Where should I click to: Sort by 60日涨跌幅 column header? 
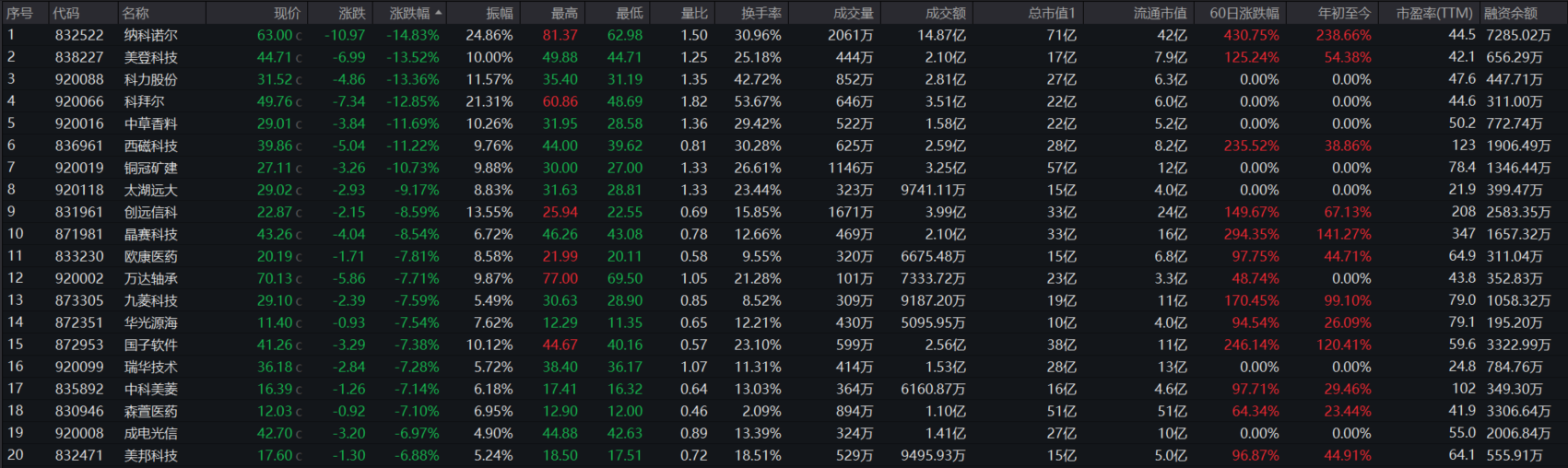(x=1244, y=13)
